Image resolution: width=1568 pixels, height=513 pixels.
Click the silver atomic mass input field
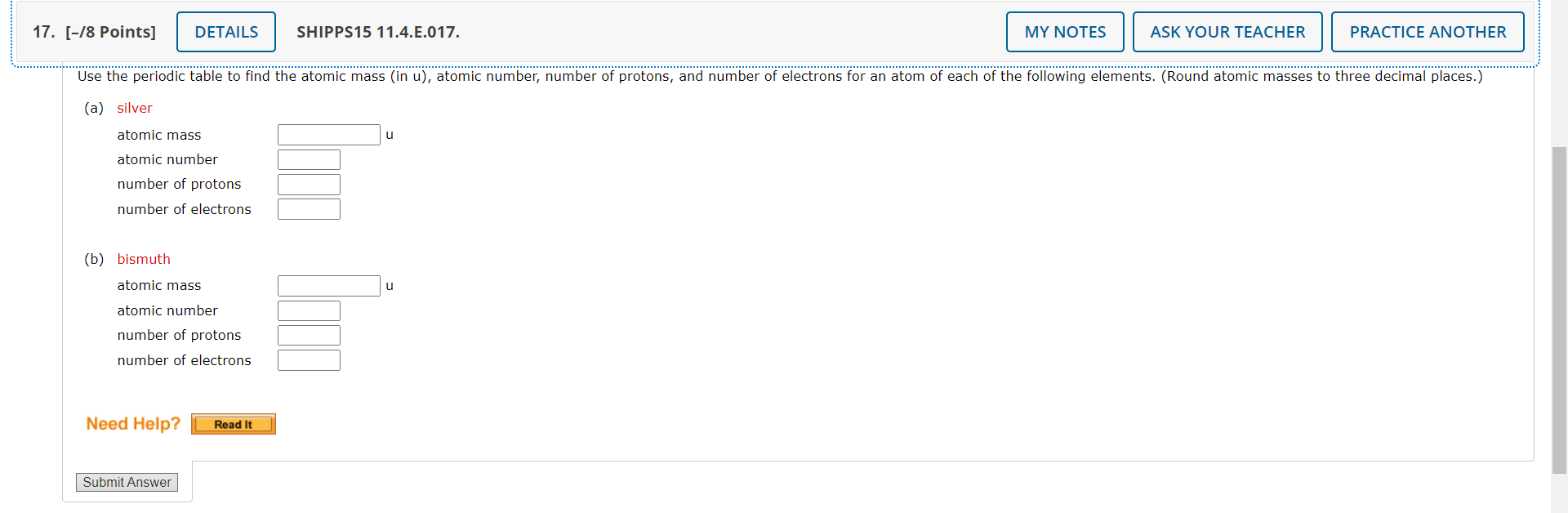pos(329,134)
